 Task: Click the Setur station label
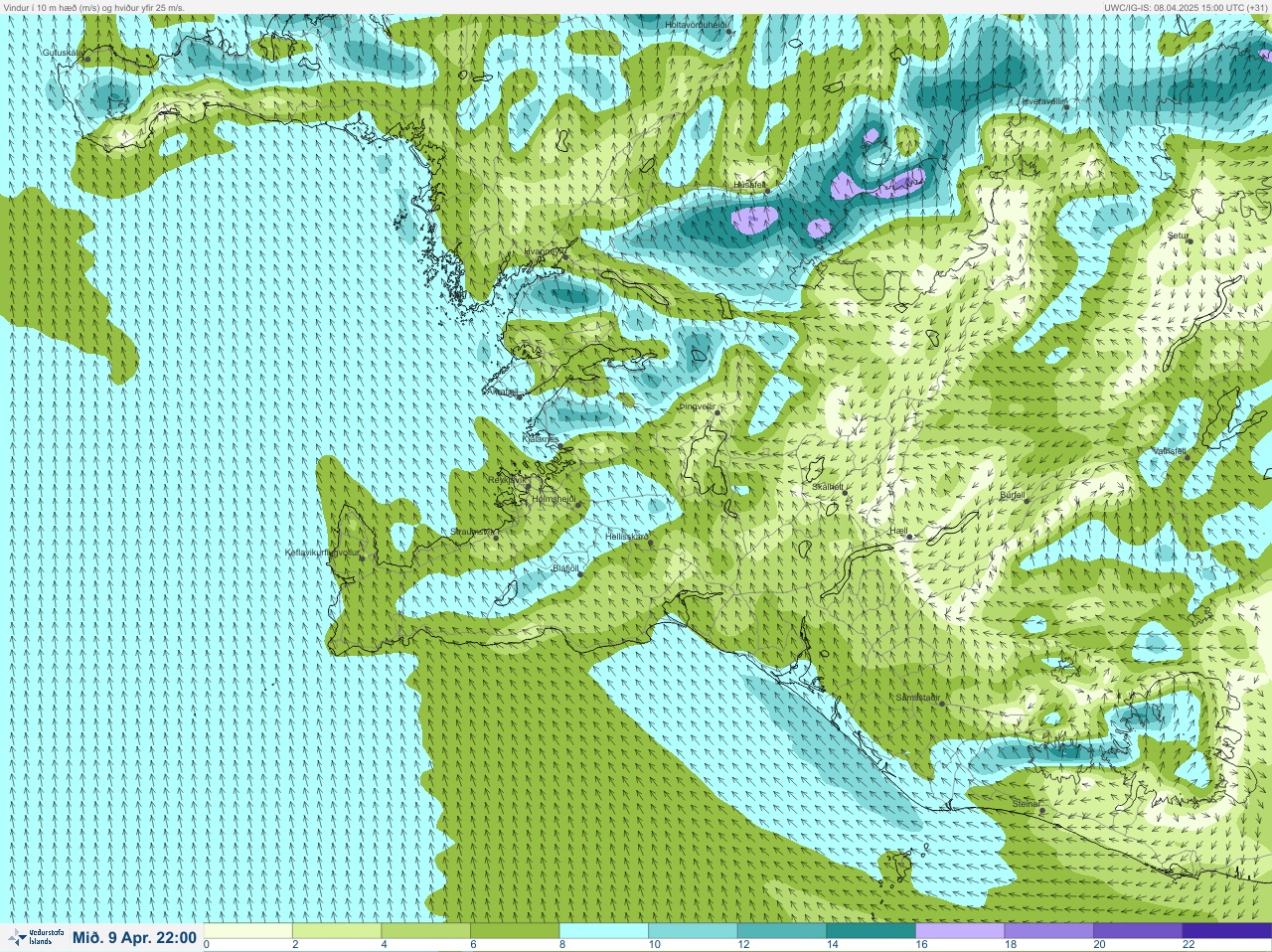pos(1179,237)
